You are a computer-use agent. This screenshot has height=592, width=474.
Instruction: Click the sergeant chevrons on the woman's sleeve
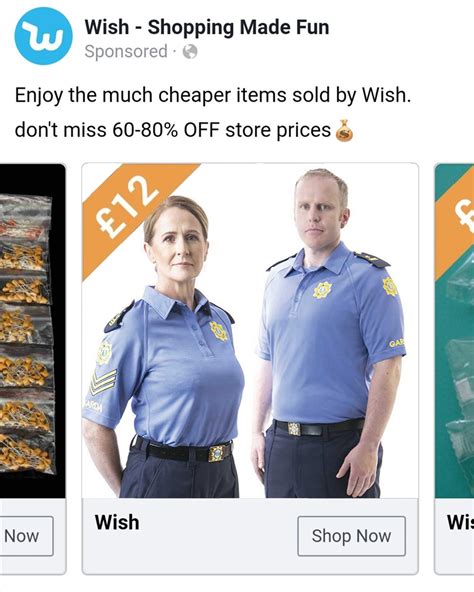pyautogui.click(x=102, y=382)
